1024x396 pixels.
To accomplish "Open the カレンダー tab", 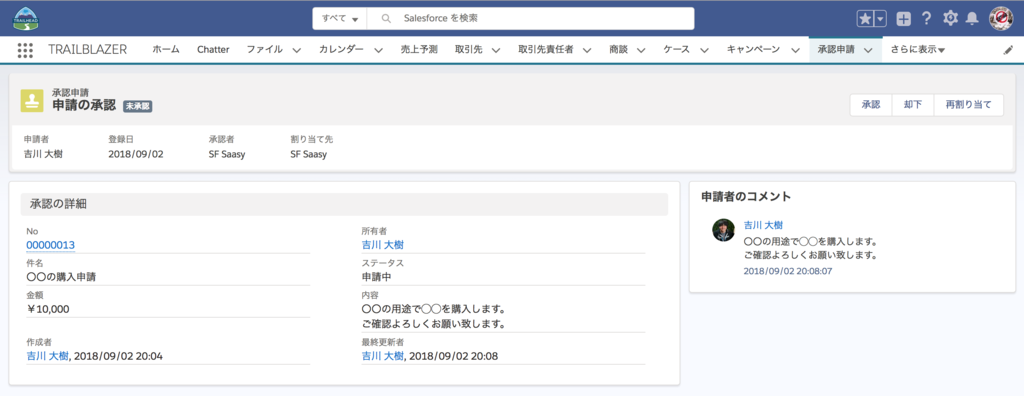I will pos(341,50).
